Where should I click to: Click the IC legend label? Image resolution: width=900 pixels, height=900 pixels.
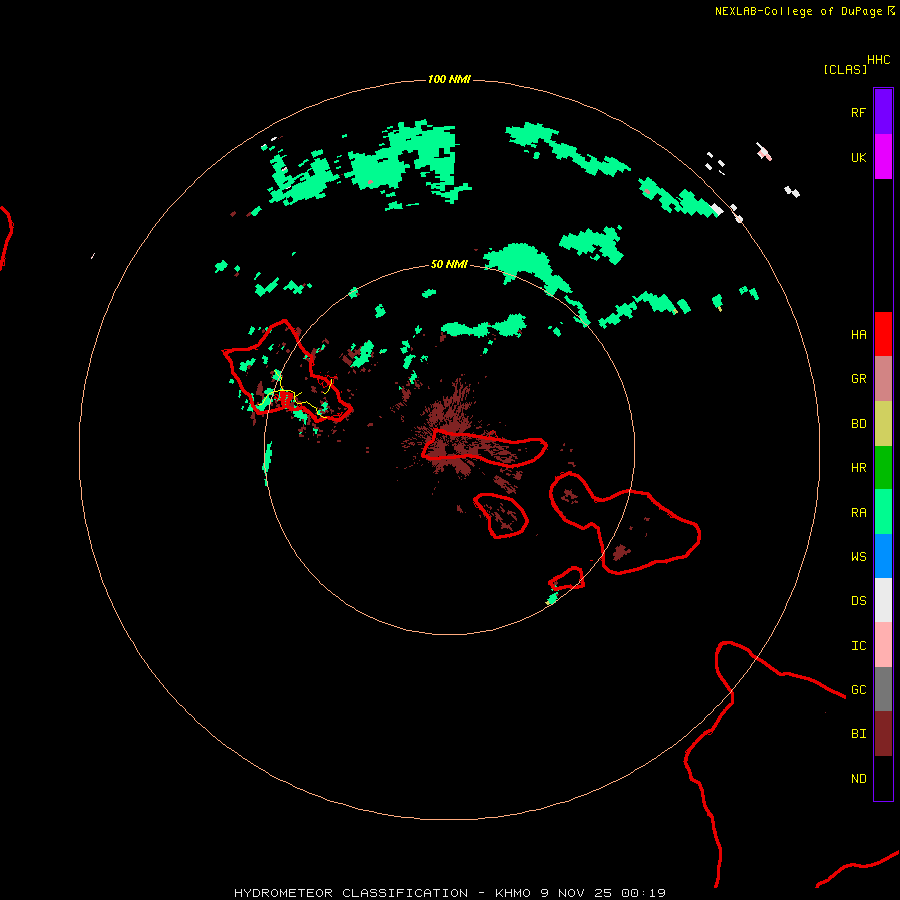[x=858, y=646]
